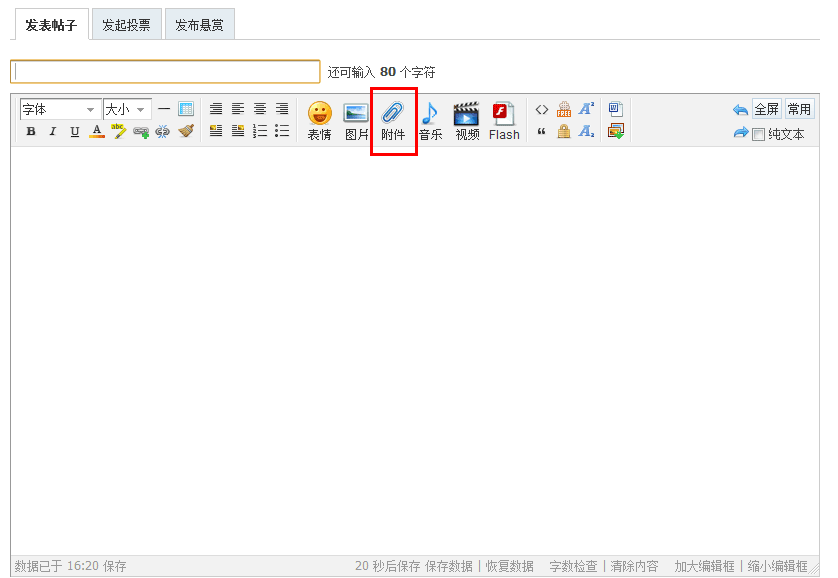
Task: Click the 恢复数据 restore data link
Action: click(510, 566)
